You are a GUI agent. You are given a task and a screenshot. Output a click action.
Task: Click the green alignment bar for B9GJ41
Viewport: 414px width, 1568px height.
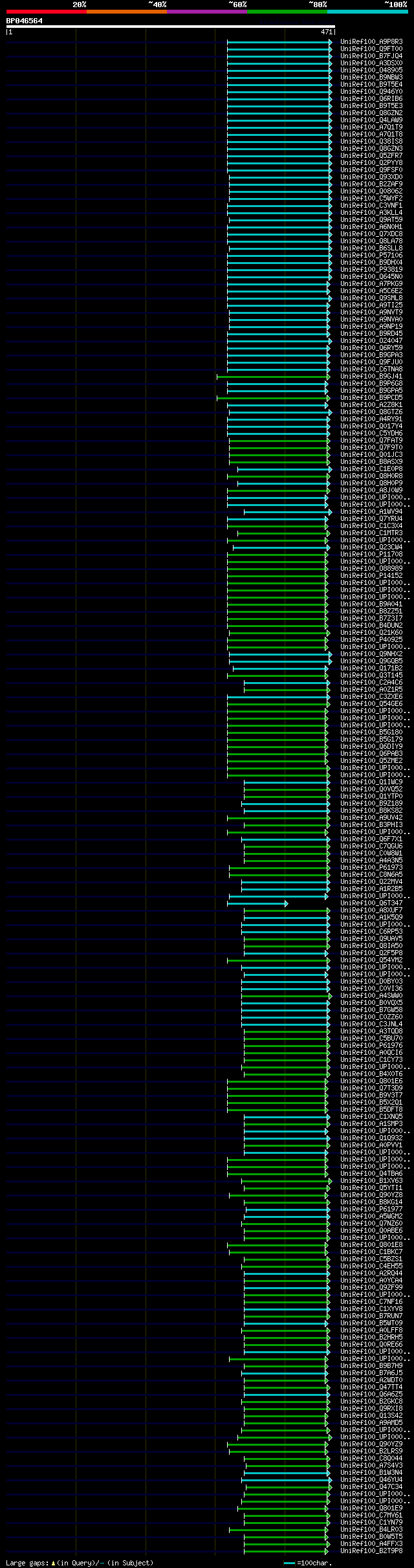[x=273, y=377]
